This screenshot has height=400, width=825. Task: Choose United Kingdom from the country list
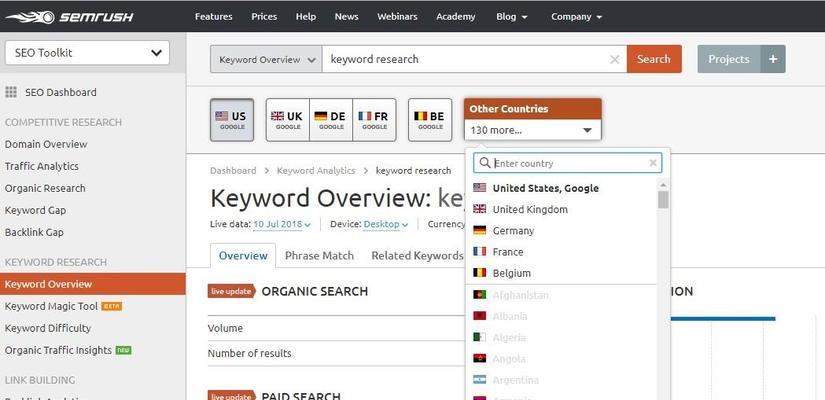561,209
